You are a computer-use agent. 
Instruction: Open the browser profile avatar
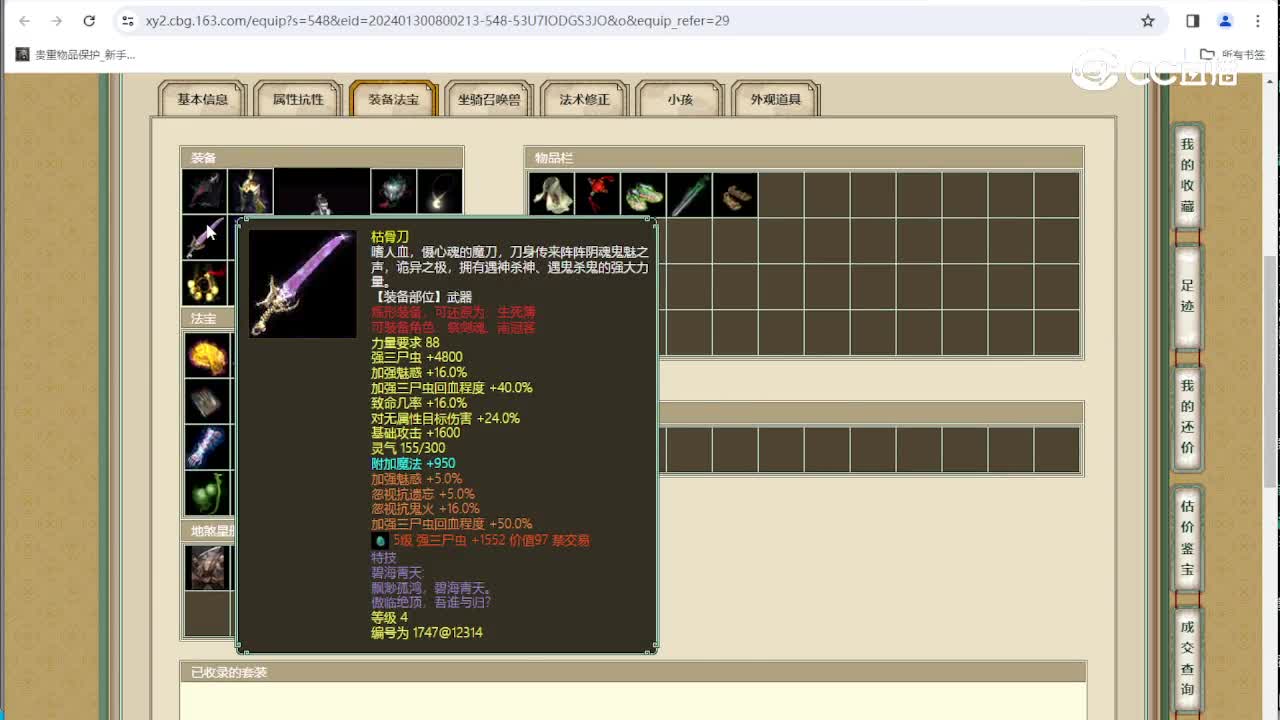click(1225, 20)
